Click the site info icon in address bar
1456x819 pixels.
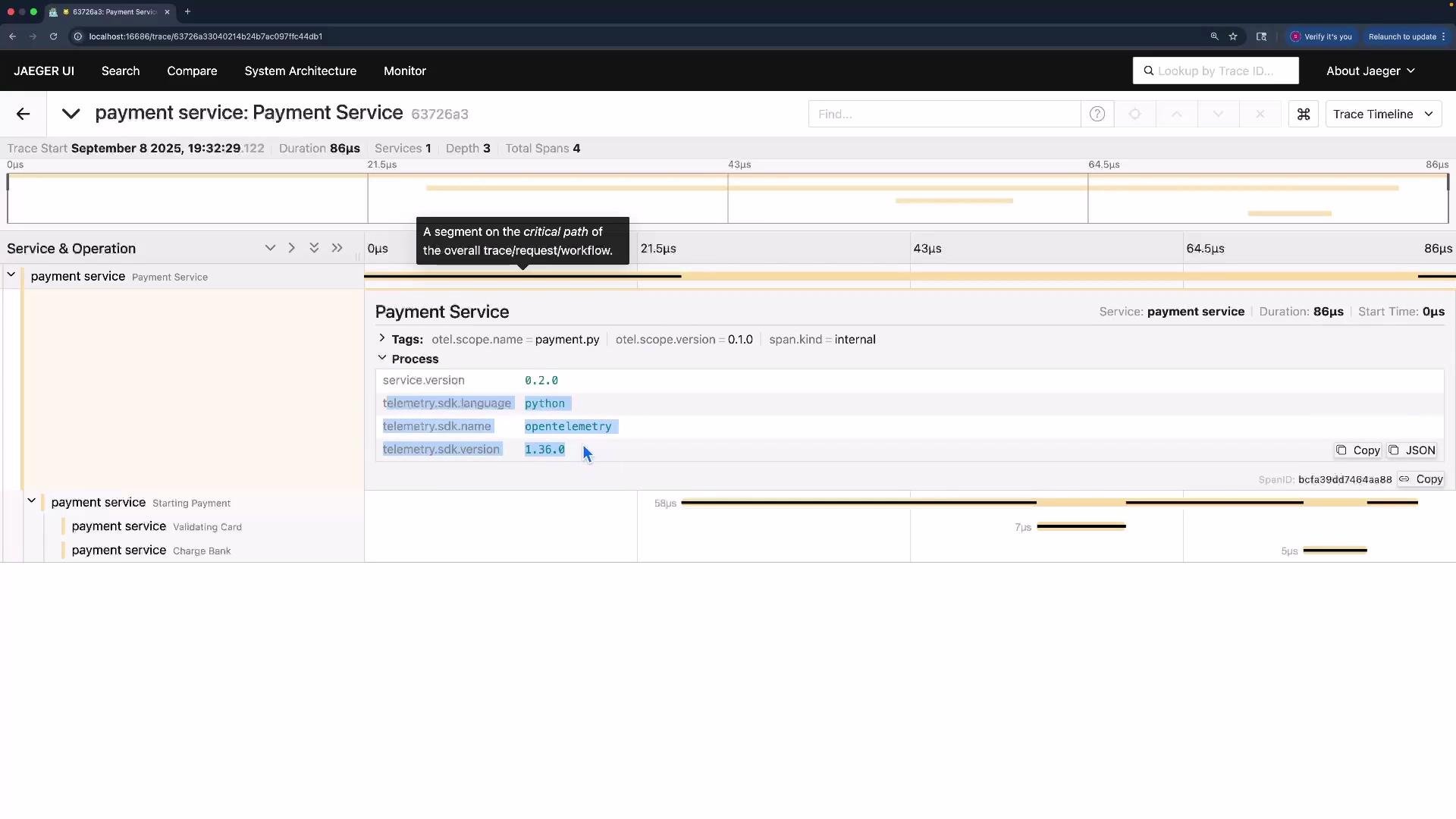(77, 36)
